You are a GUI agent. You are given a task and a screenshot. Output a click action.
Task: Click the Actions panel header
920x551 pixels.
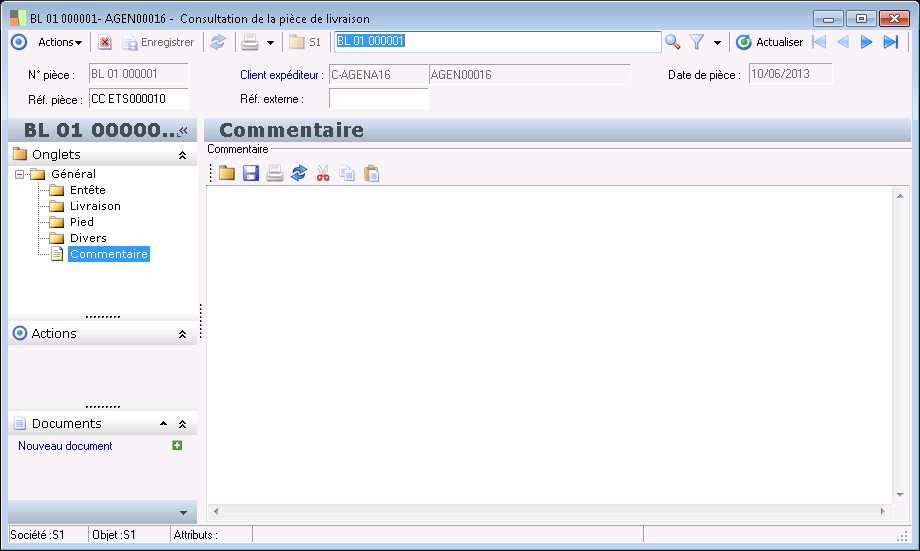point(103,333)
